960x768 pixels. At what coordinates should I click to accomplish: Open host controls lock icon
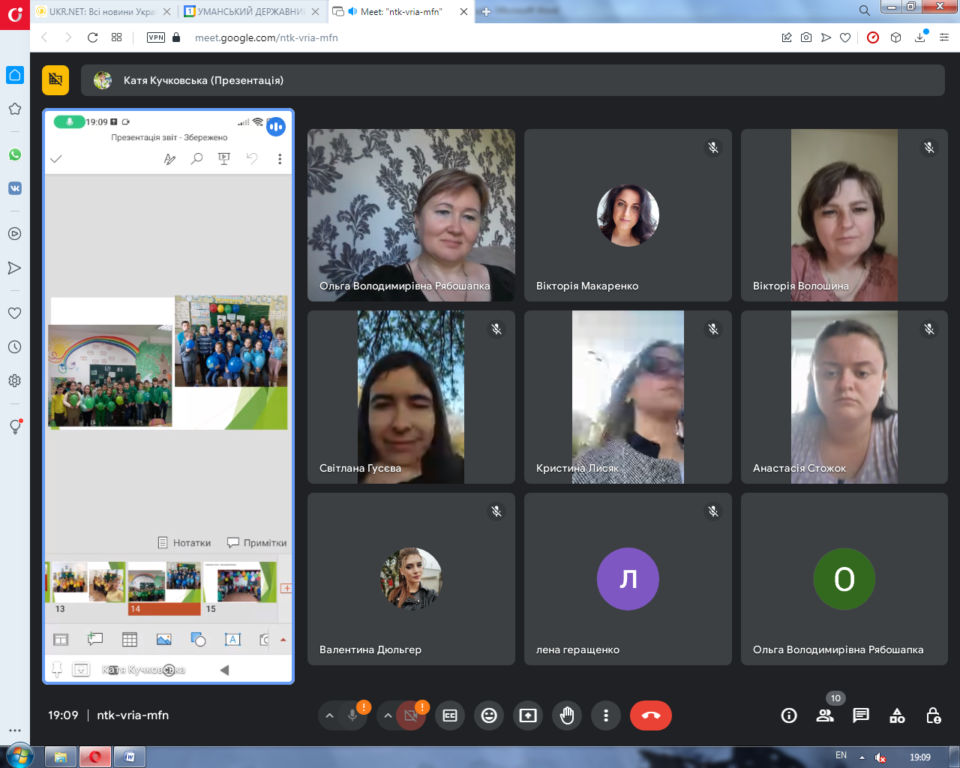point(933,715)
